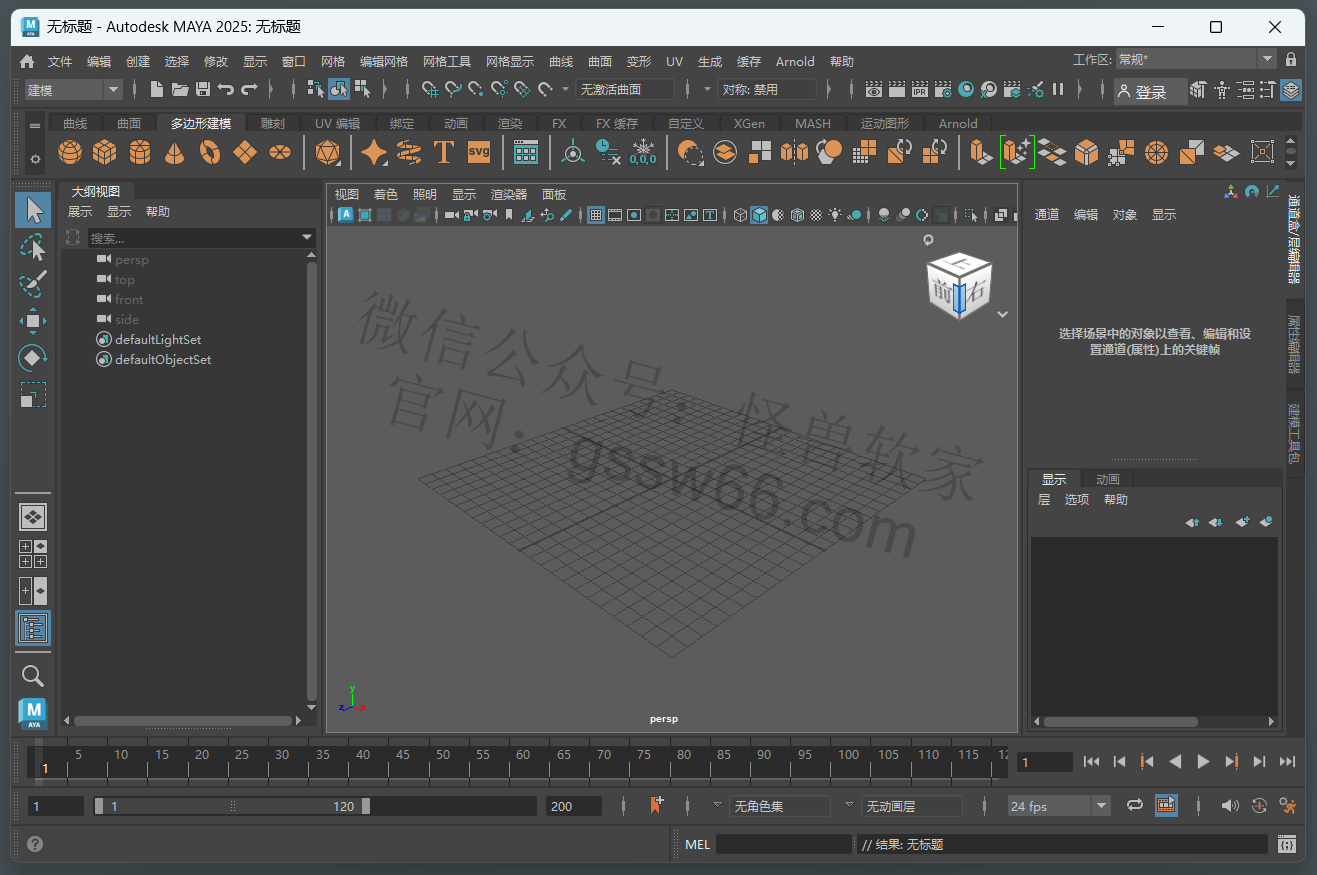Switch to the 动画 tab in layer editor
1317x875 pixels.
(1108, 479)
